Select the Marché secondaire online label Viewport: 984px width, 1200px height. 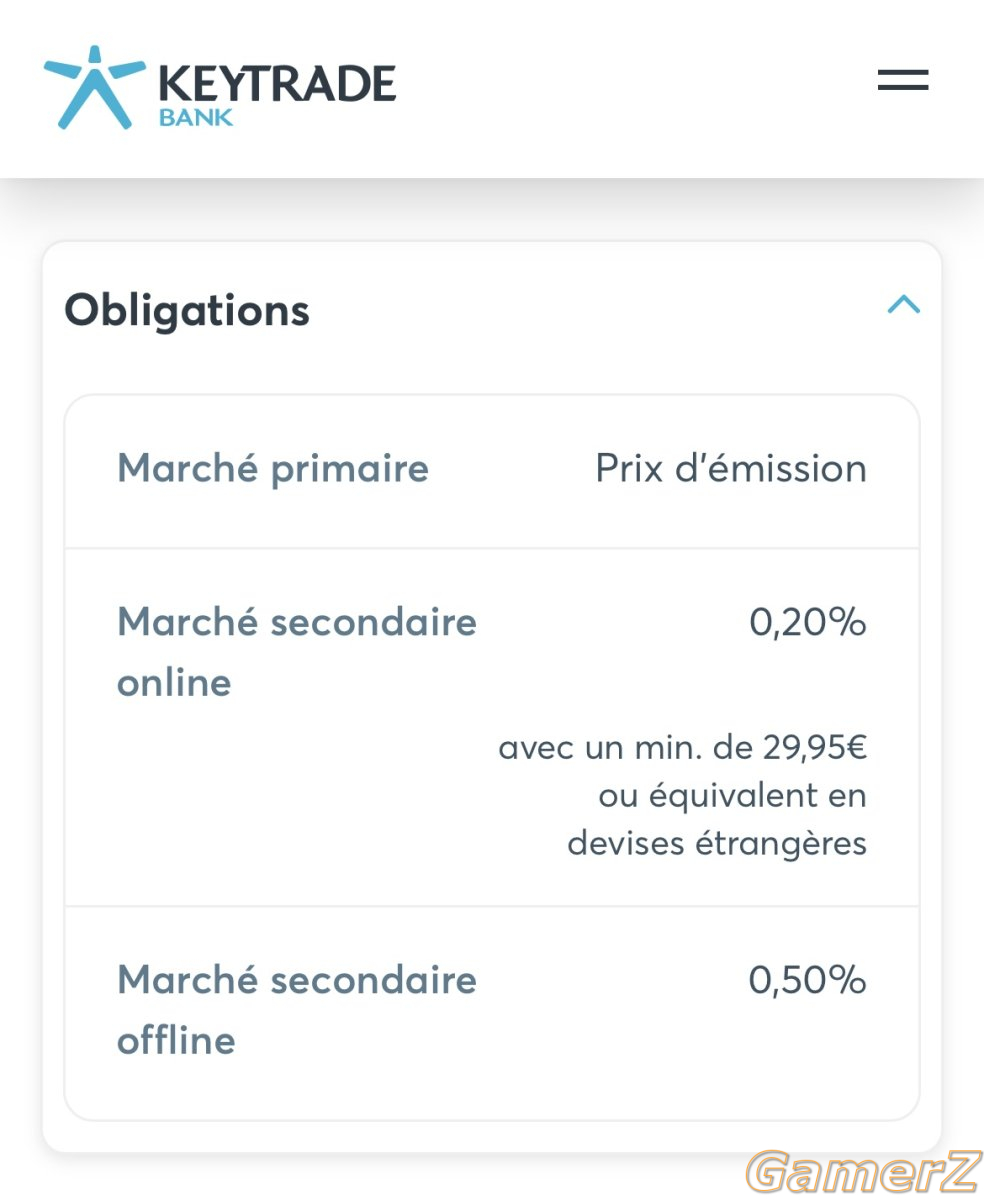pos(297,652)
